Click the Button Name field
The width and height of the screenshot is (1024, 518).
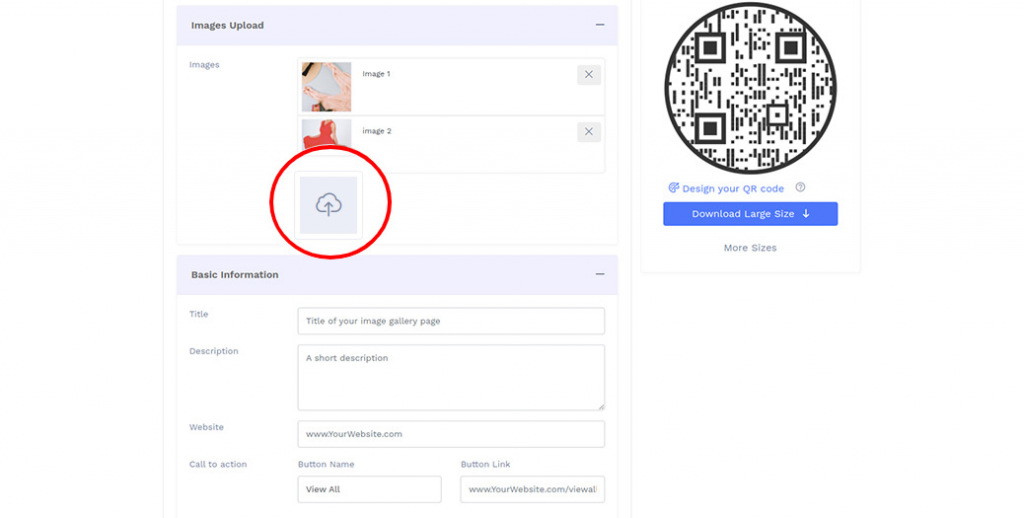tap(369, 489)
